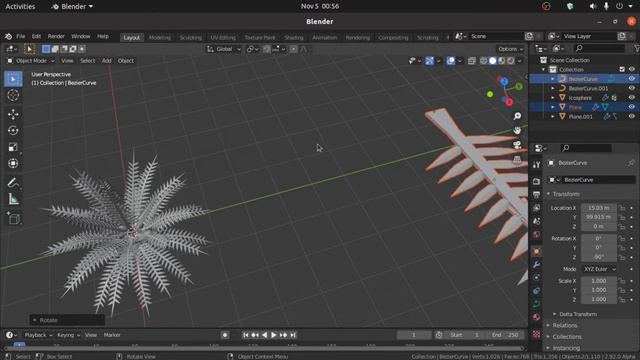
Task: Select the Cursor tool
Action: [13, 95]
